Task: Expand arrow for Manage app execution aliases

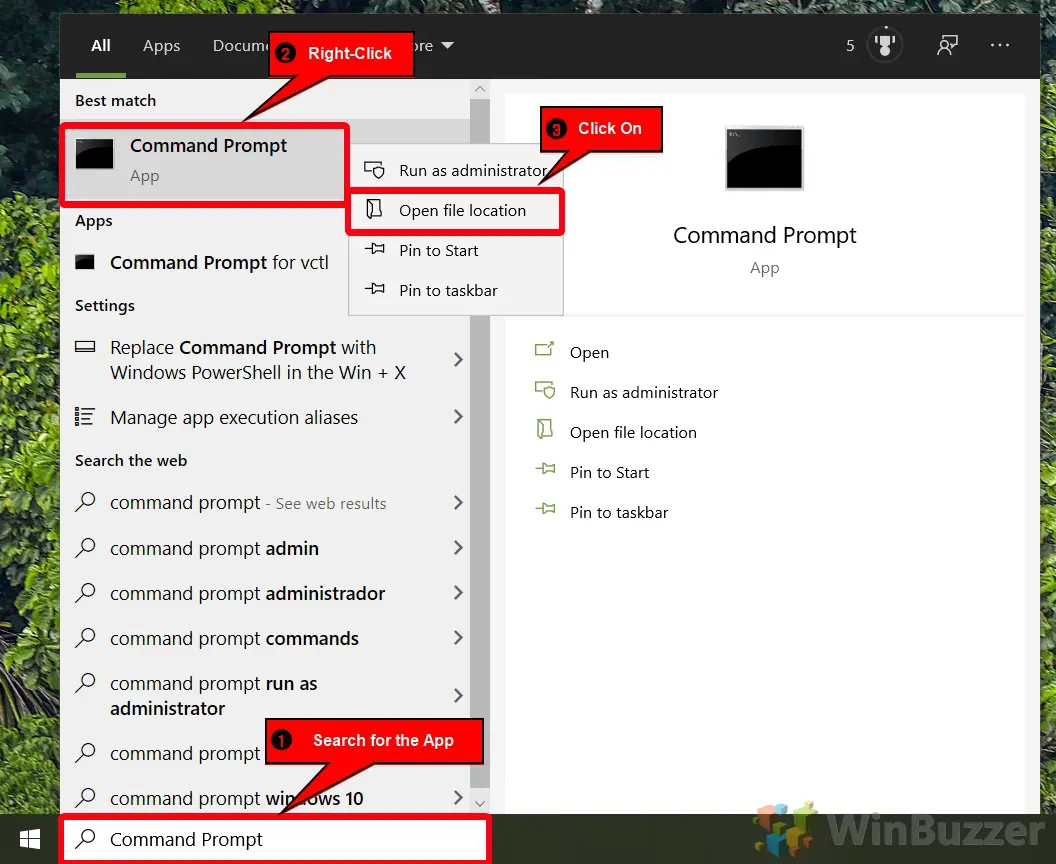Action: point(459,417)
